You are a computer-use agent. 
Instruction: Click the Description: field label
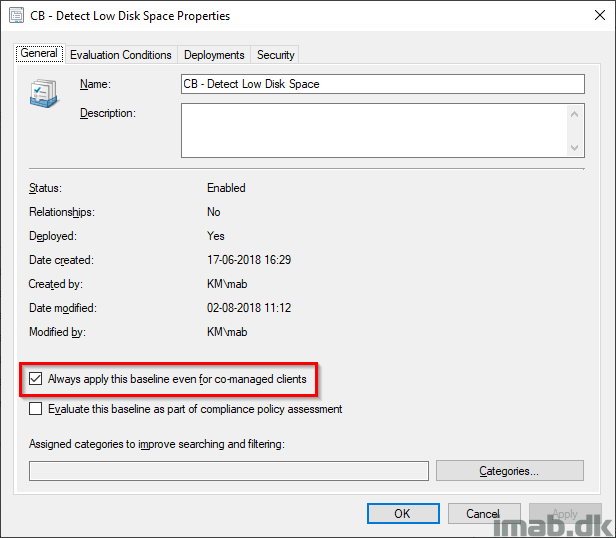[108, 113]
